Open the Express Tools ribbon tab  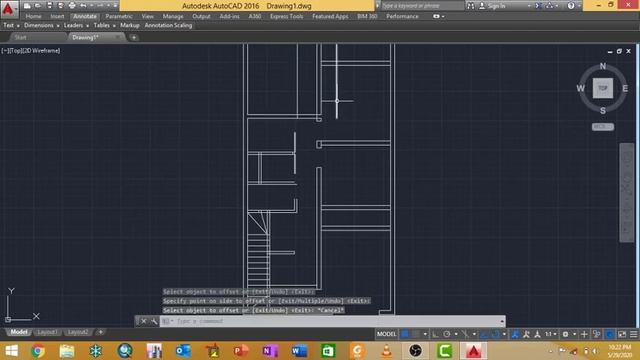pyautogui.click(x=286, y=16)
